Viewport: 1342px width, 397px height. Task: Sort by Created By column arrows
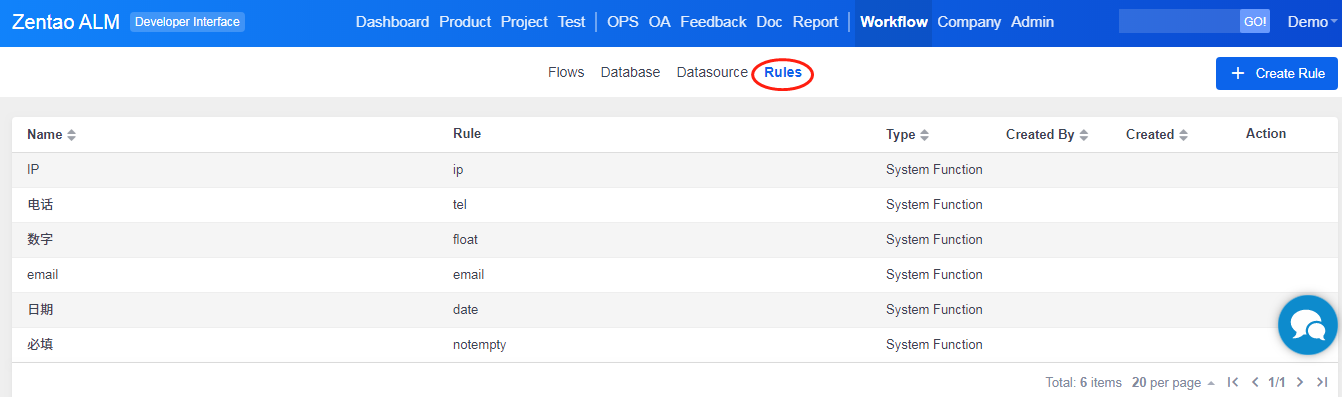pyautogui.click(x=1083, y=135)
